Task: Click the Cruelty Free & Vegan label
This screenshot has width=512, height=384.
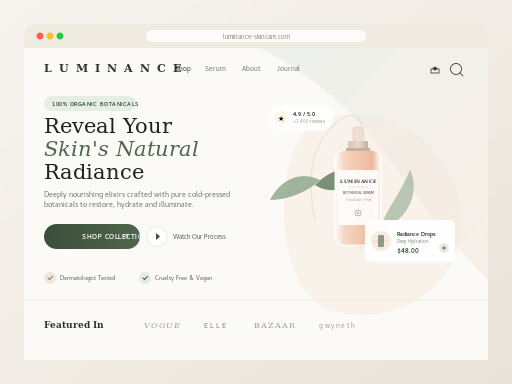Action: (183, 278)
